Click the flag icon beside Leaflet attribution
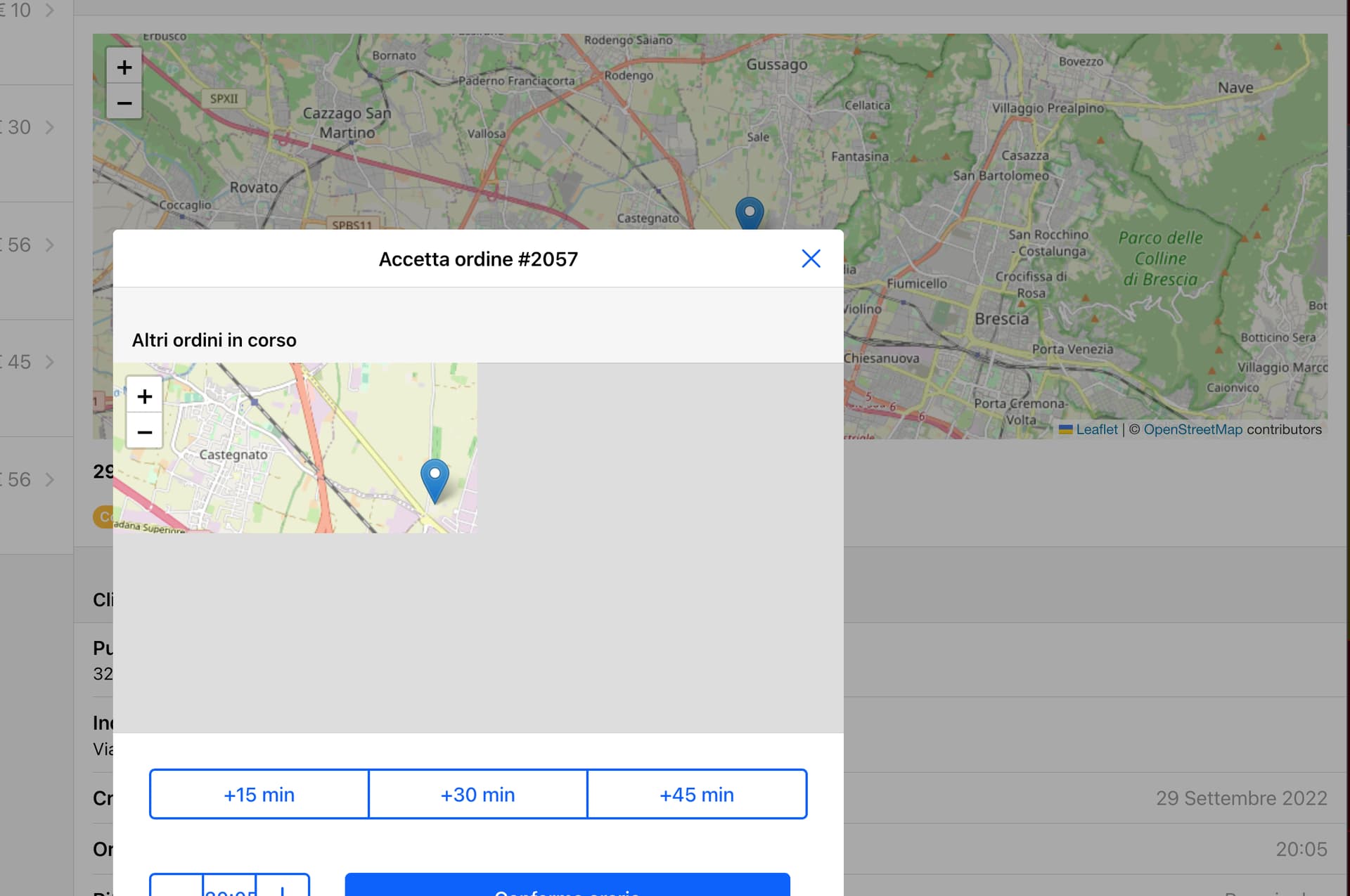The height and width of the screenshot is (896, 1350). point(1065,429)
